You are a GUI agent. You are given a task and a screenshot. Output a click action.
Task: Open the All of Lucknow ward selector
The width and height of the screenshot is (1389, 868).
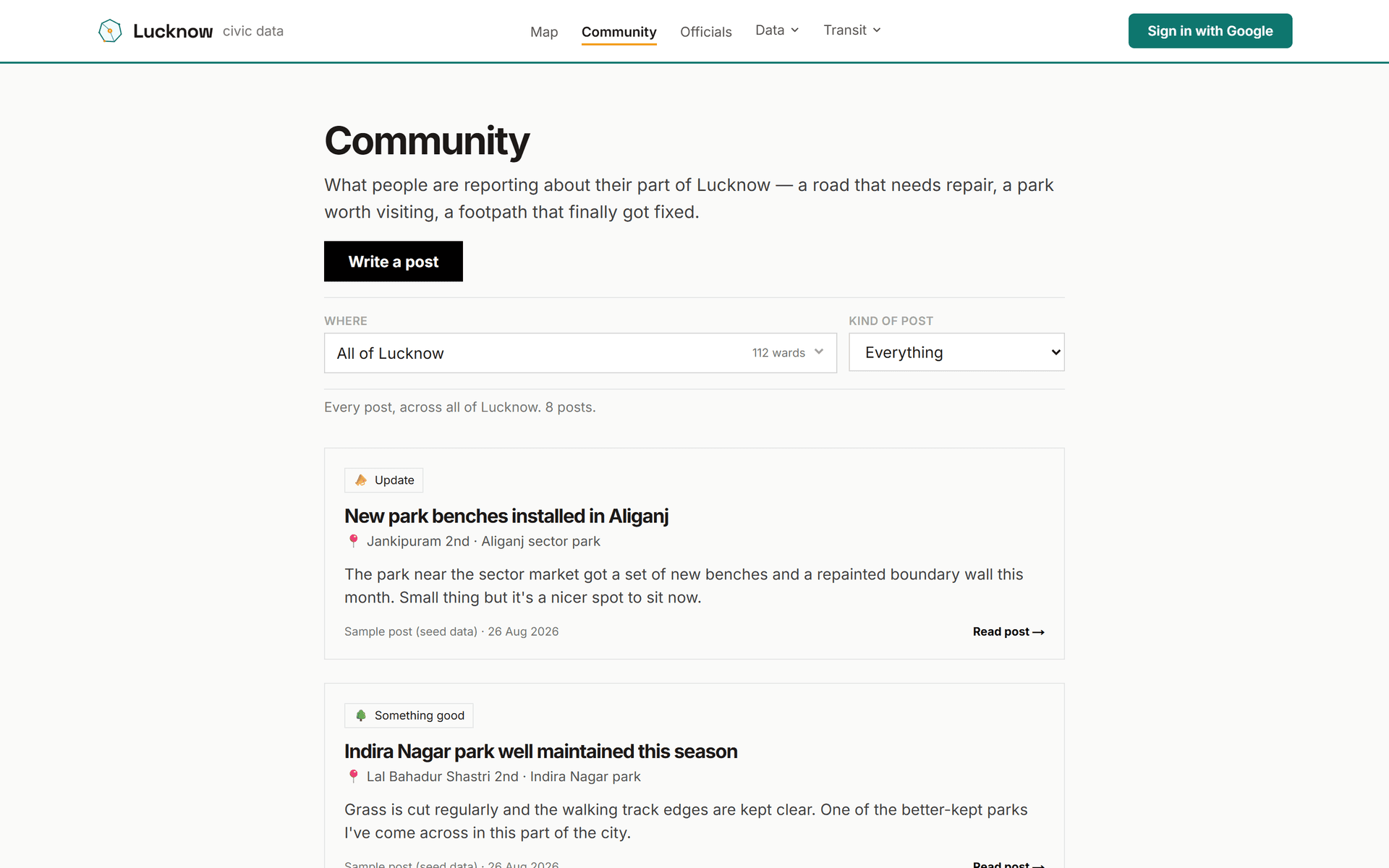[x=580, y=353]
